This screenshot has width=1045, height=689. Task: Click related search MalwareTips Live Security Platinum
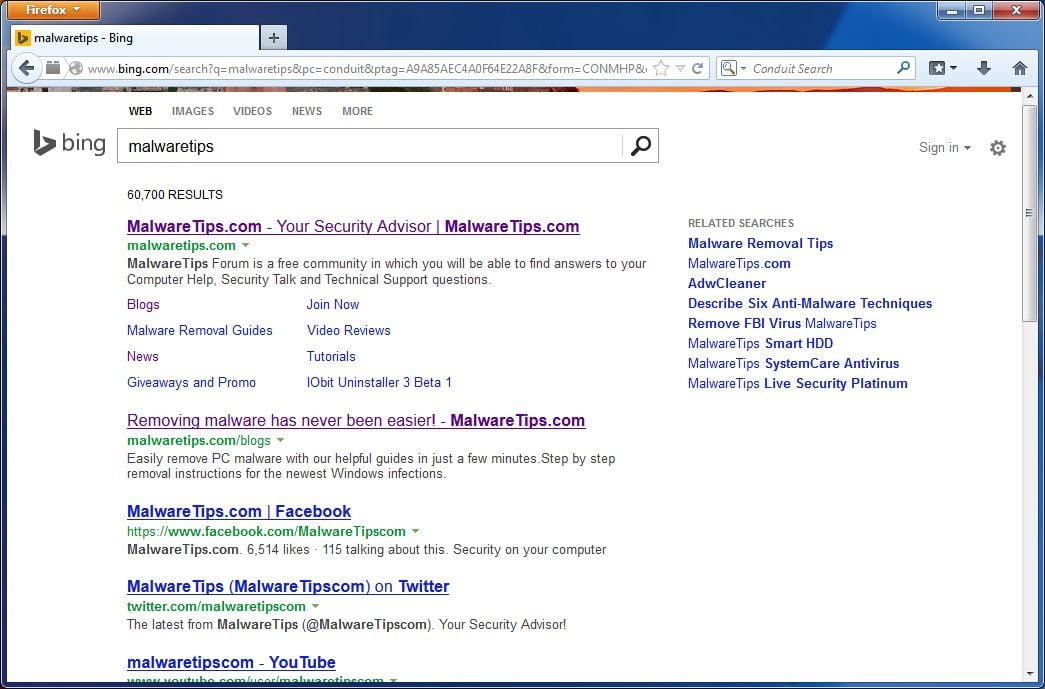point(798,383)
